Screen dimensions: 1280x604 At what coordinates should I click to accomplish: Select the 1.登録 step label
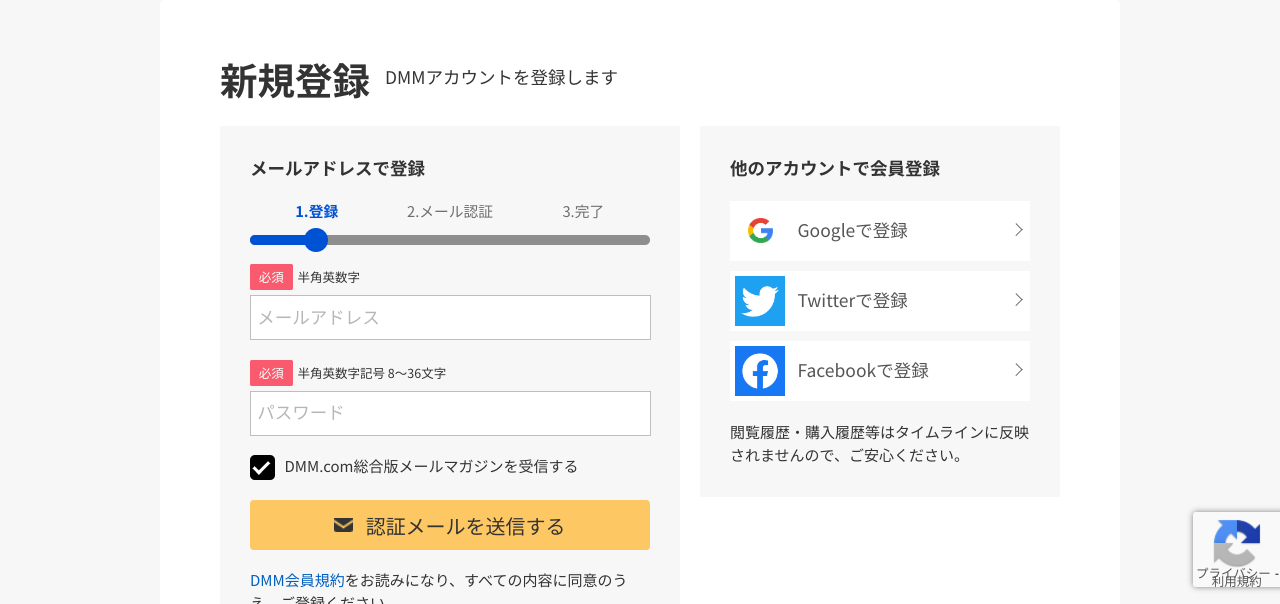coord(316,211)
